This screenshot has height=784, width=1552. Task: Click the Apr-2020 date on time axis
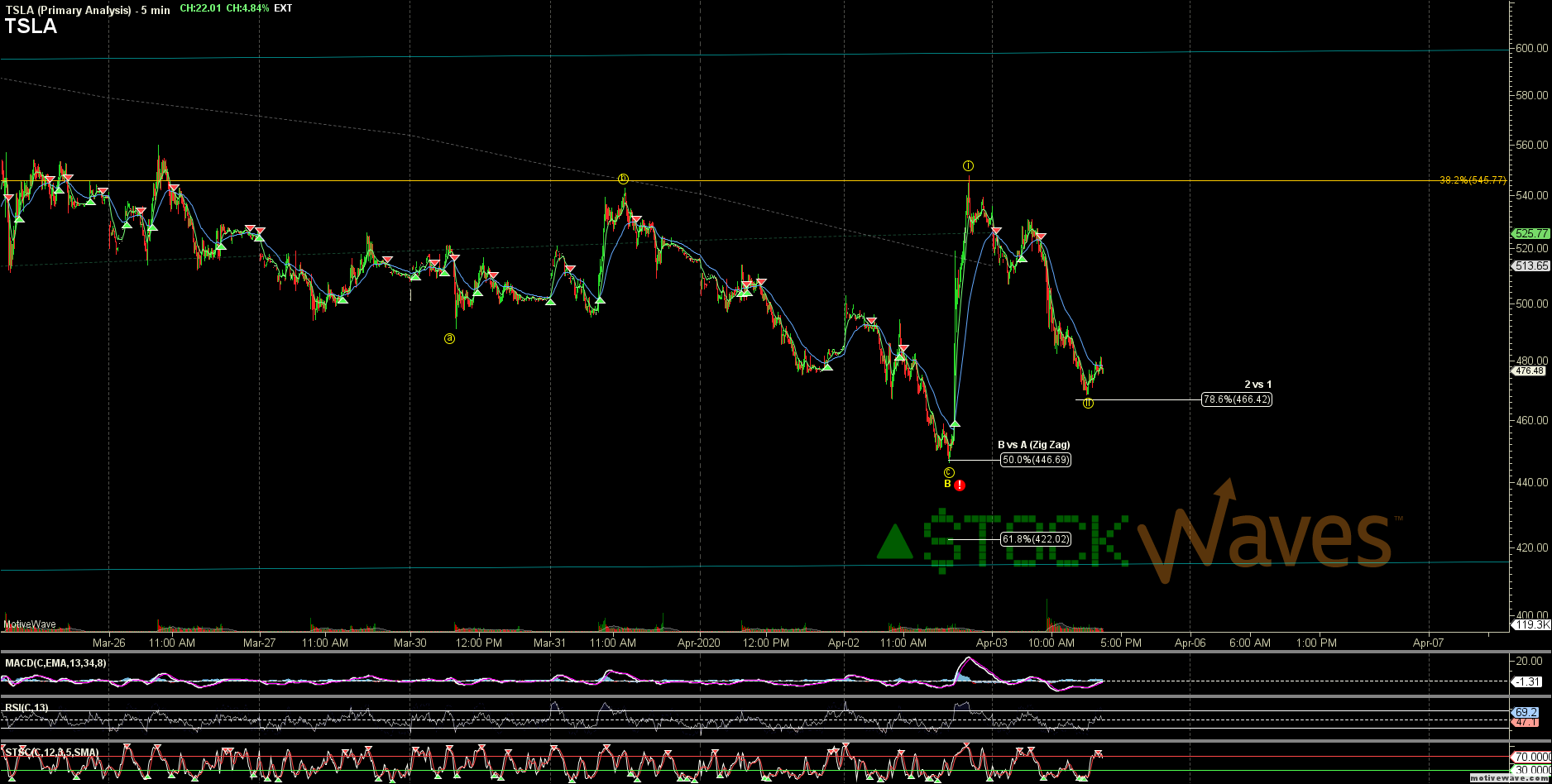699,643
